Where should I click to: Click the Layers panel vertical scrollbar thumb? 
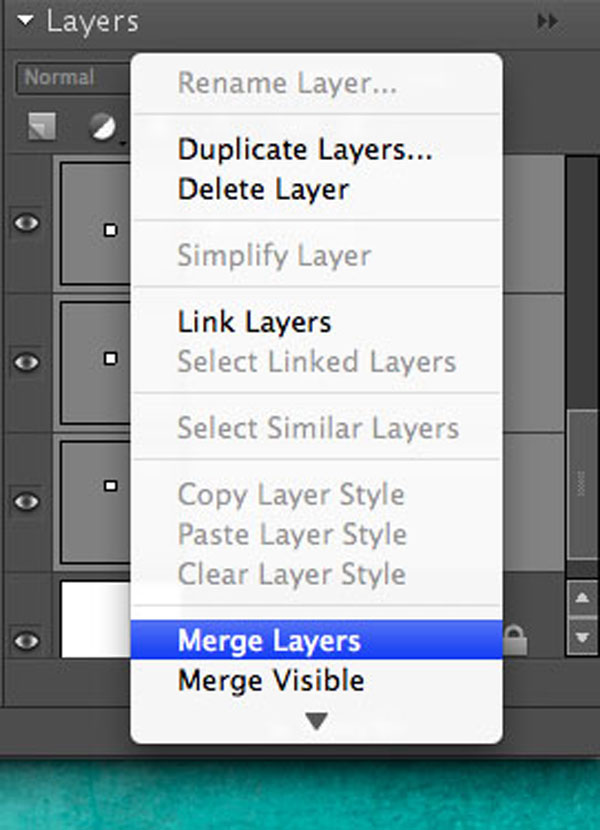point(581,483)
